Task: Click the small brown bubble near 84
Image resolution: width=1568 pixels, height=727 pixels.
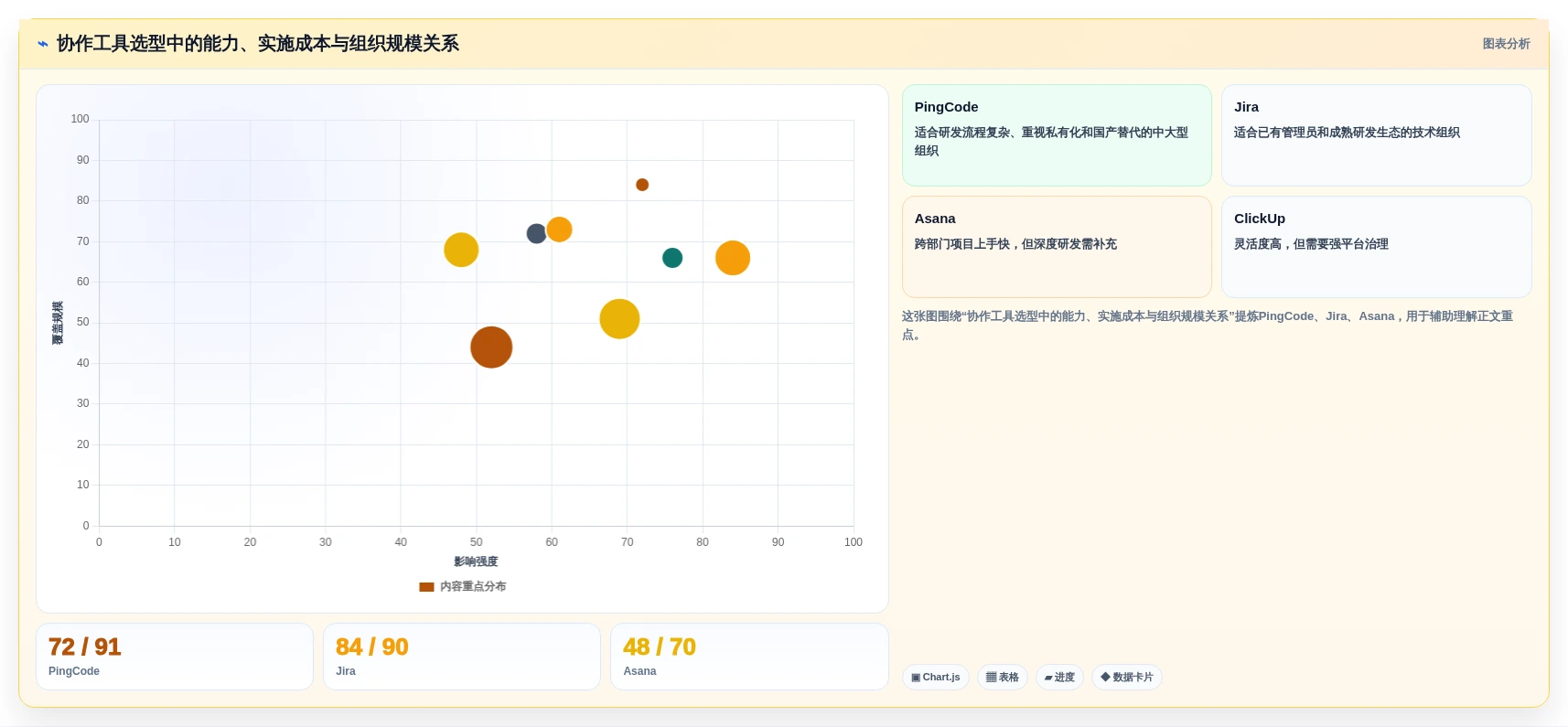Action: [642, 185]
